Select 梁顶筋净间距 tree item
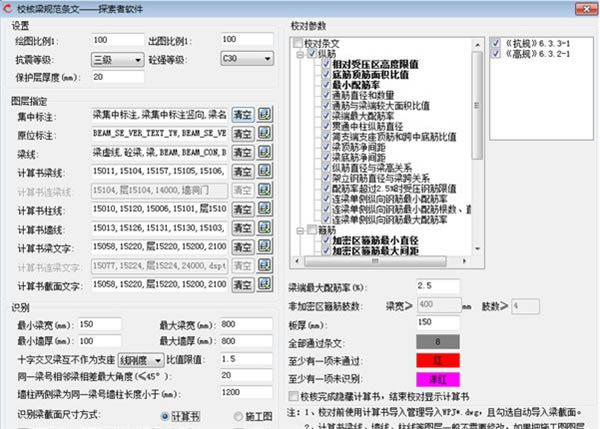Viewport: 600px width, 429px height. [359, 147]
